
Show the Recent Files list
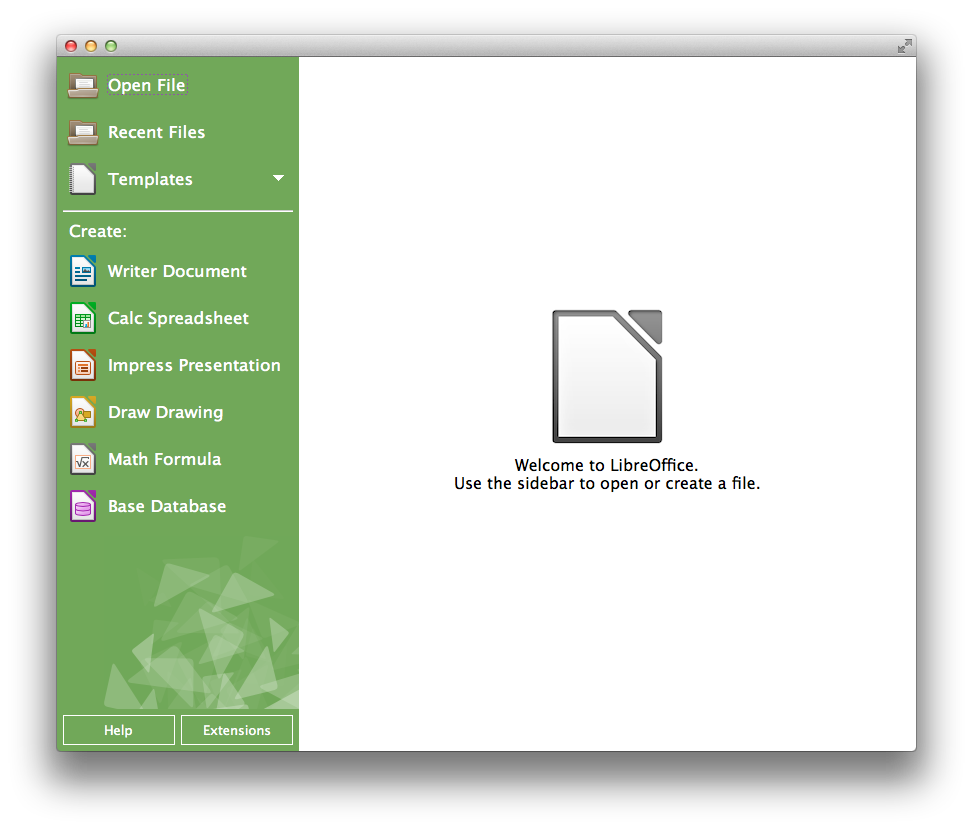[x=156, y=132]
